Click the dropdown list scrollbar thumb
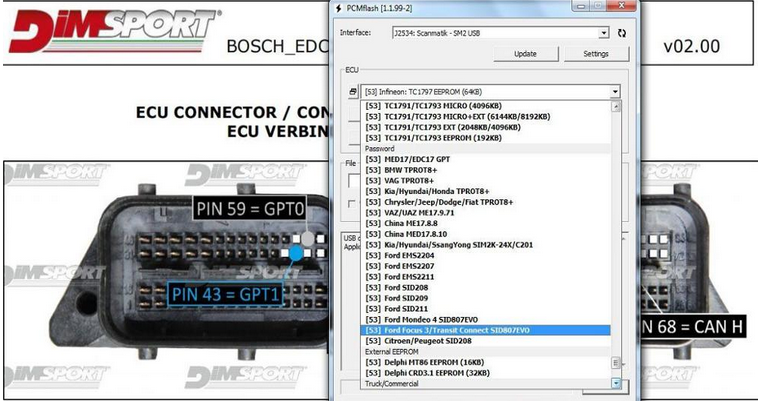 click(x=616, y=362)
